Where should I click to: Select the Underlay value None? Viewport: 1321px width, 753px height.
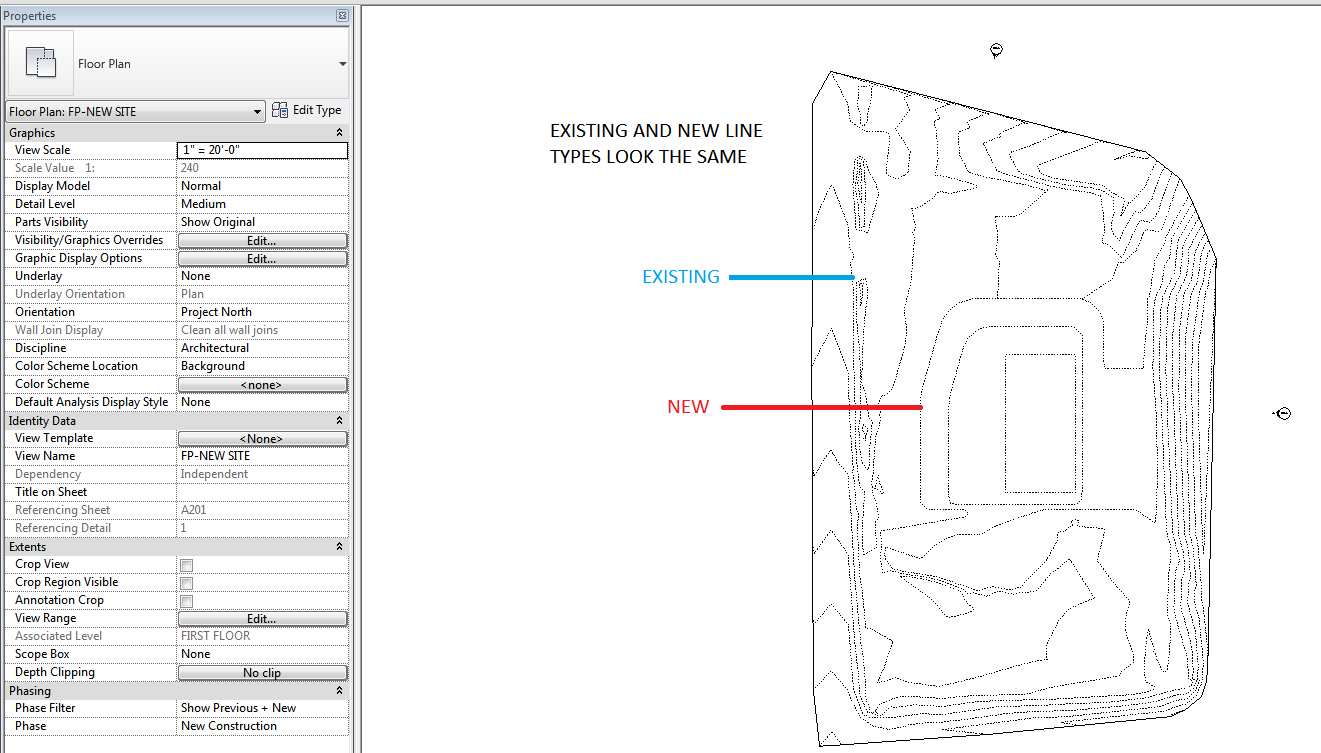[262, 276]
